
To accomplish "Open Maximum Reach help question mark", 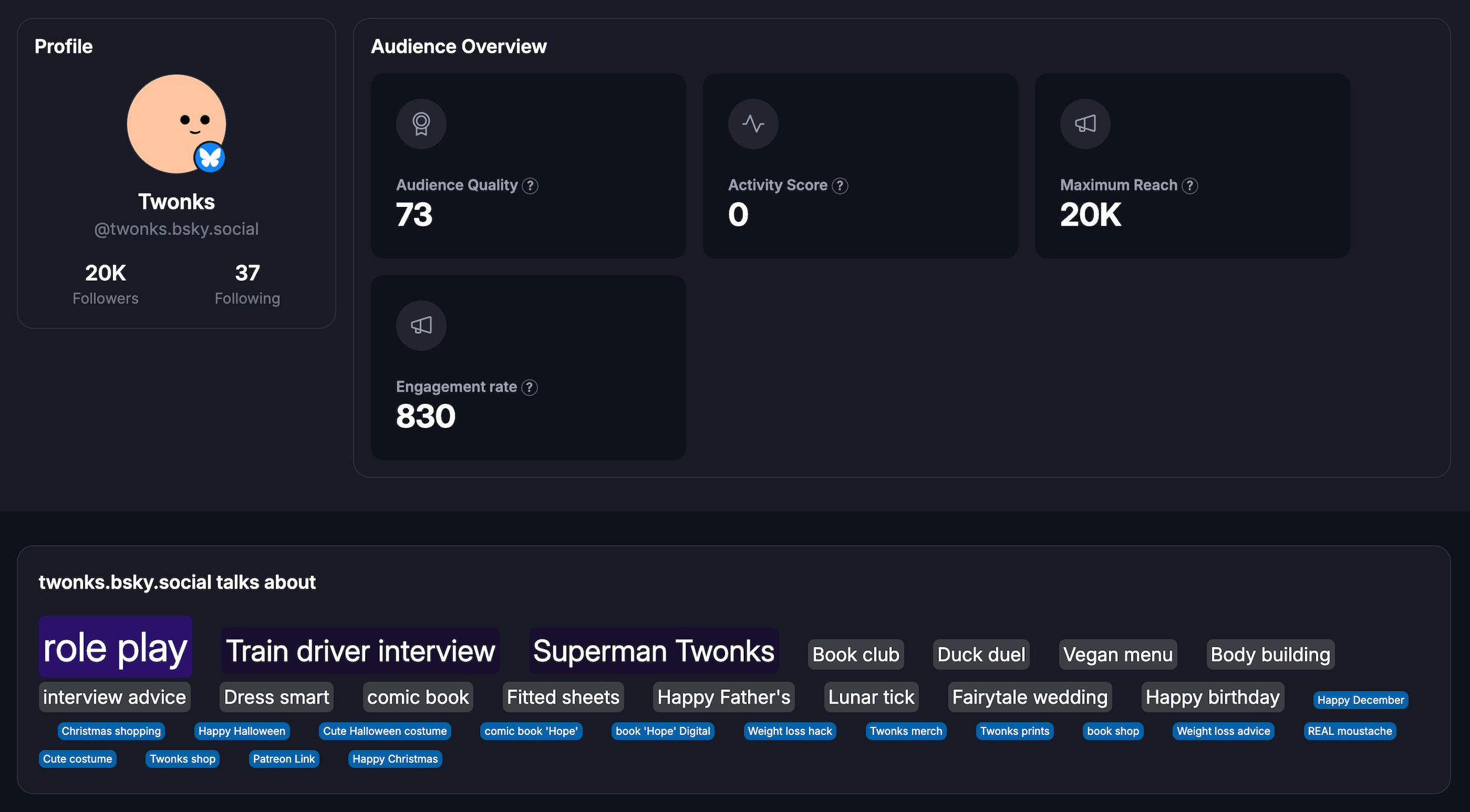I will (x=1190, y=186).
